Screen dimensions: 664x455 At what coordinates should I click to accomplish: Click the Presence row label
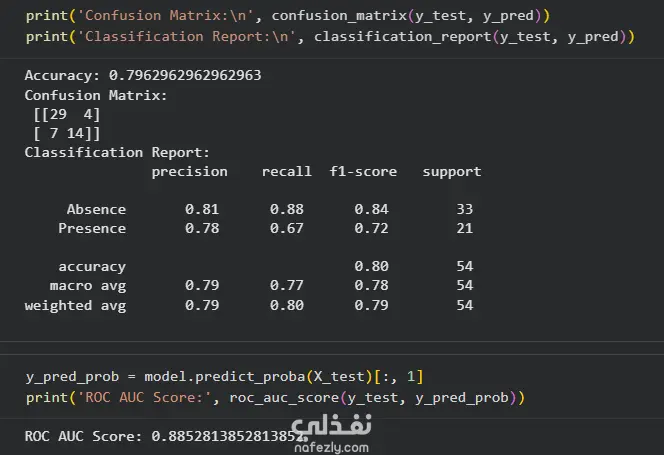(92, 228)
